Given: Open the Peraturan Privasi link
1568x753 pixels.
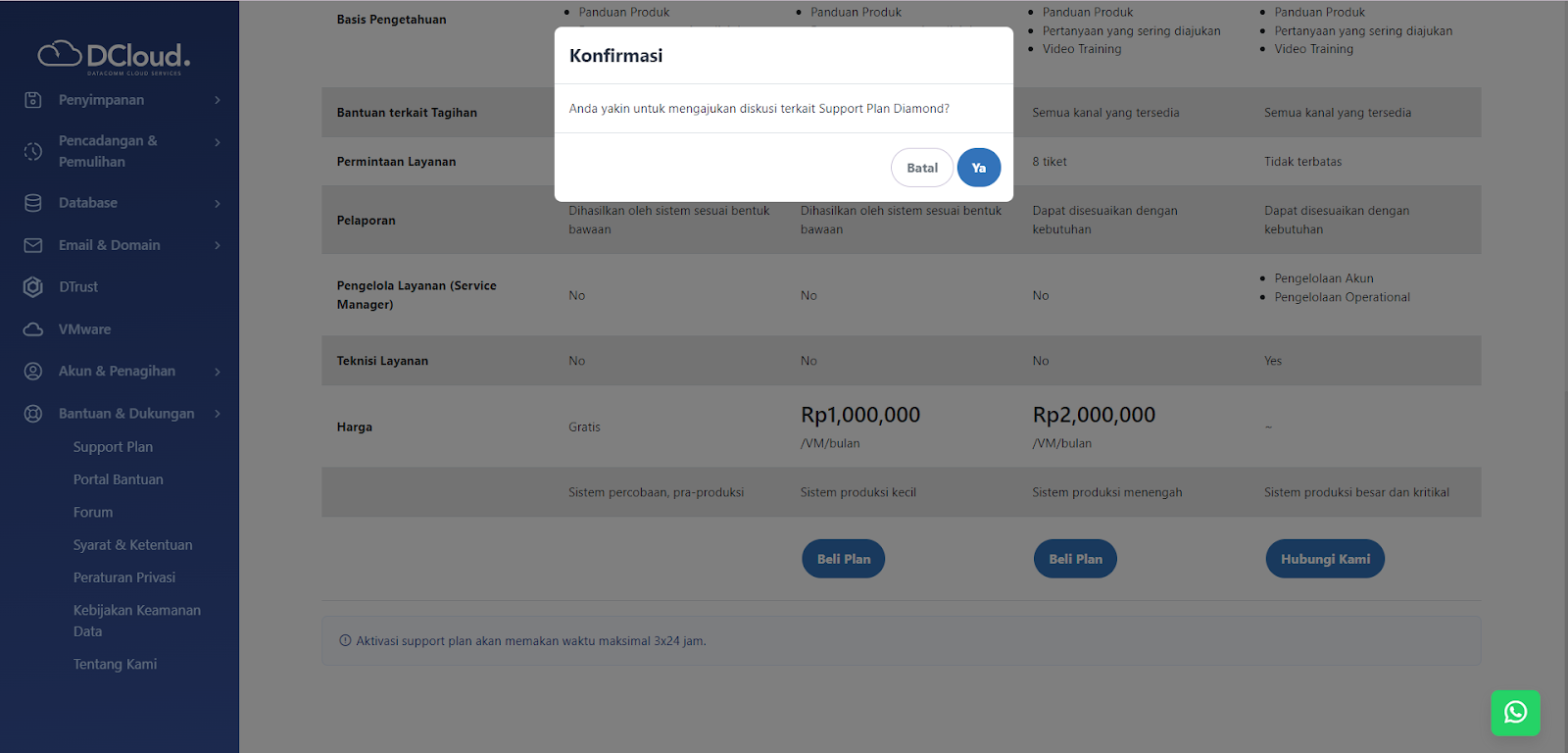Looking at the screenshot, I should [x=124, y=577].
